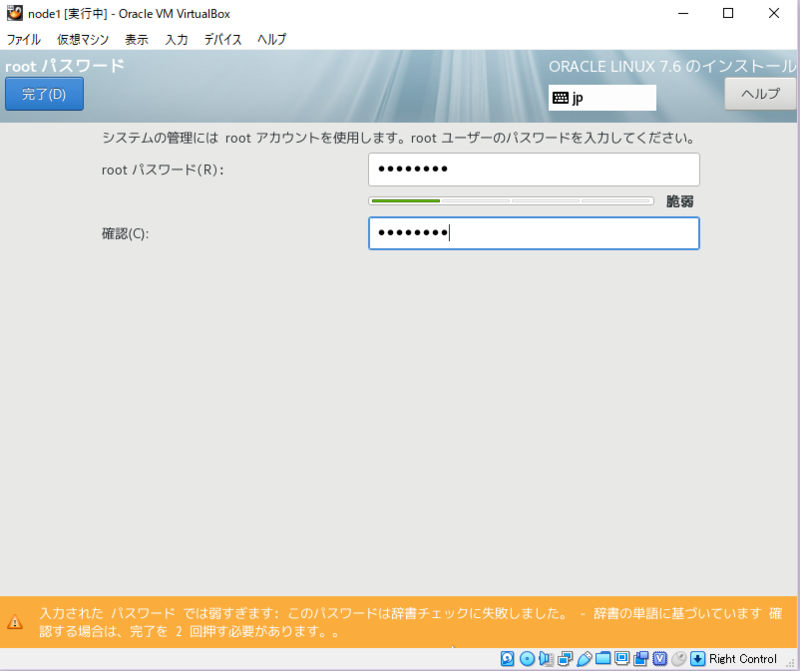The image size is (800, 671).
Task: Open the ヘルプ menu in menu bar
Action: tap(272, 39)
